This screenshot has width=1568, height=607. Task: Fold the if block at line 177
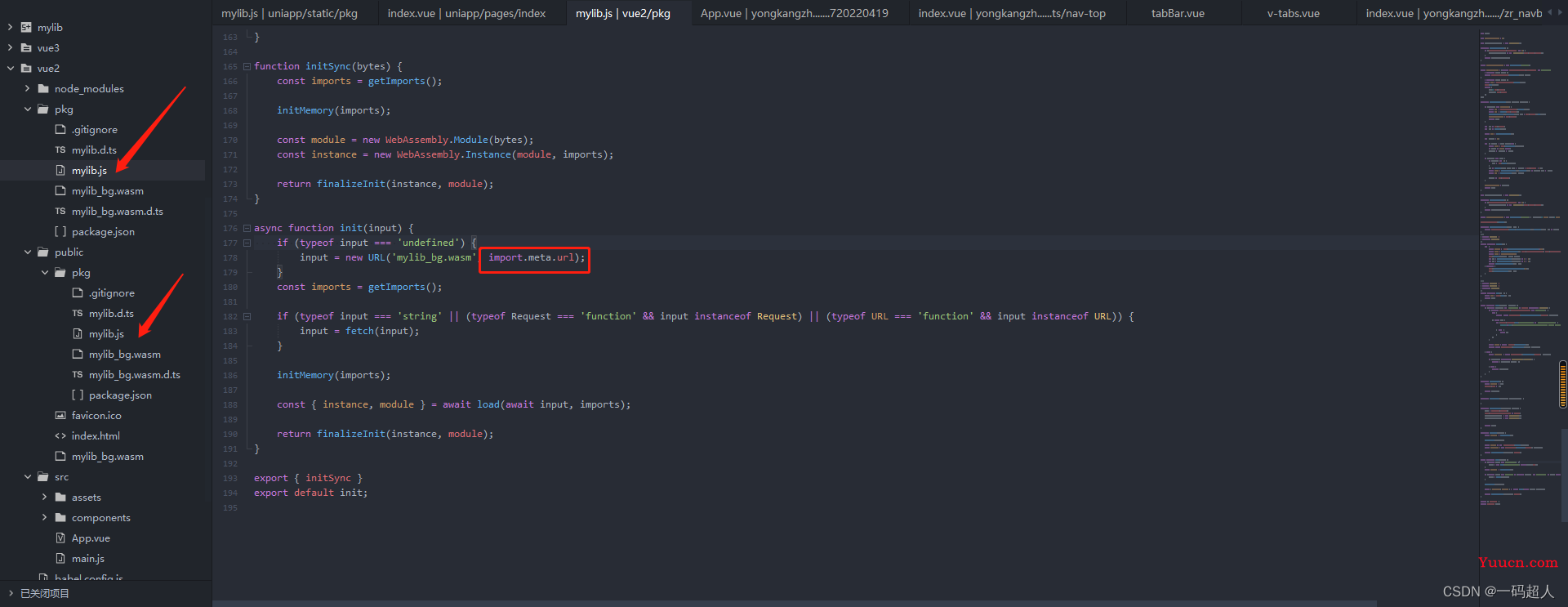[247, 243]
